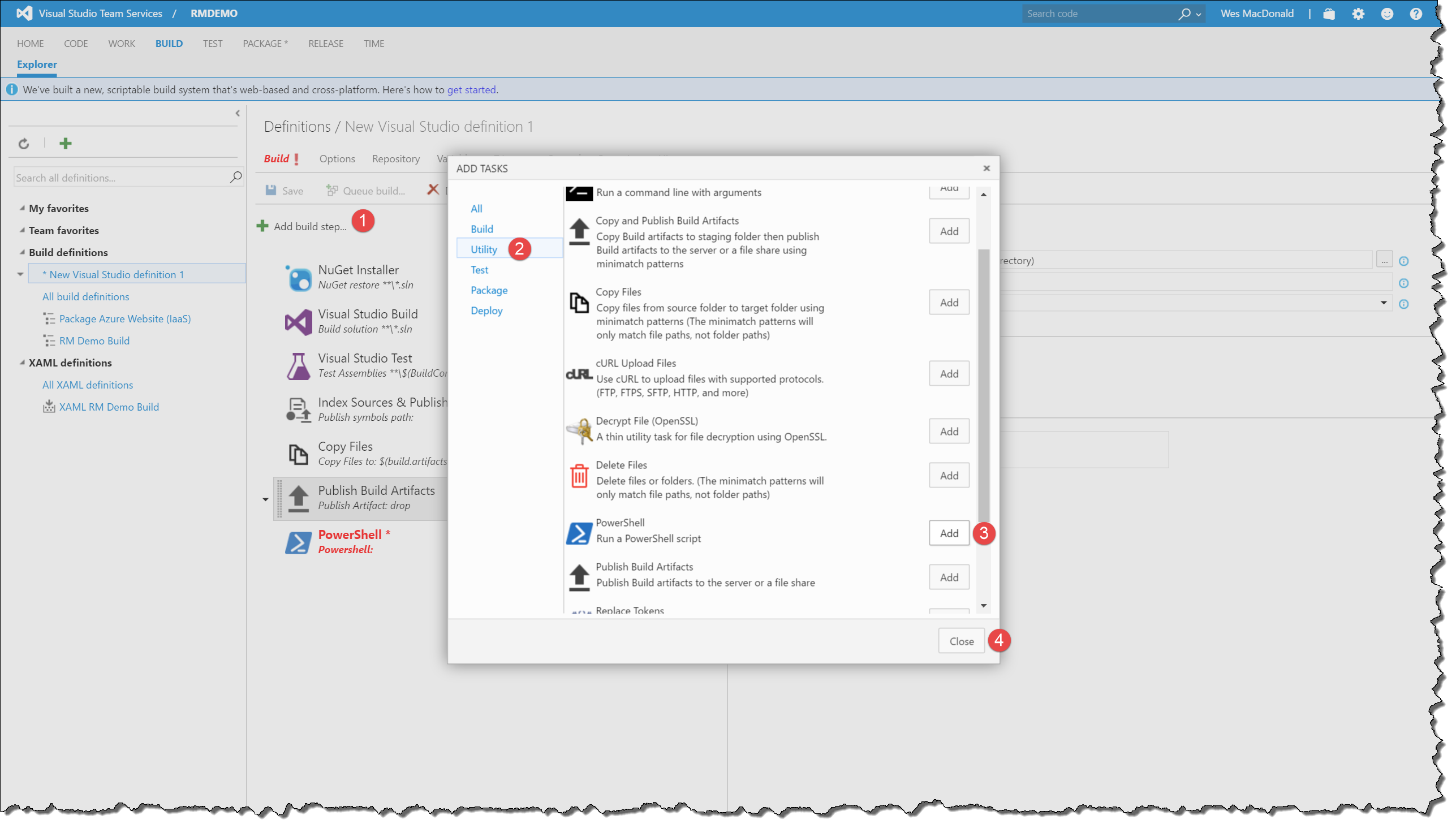
Task: Close the Add Tasks dialog with Close button
Action: 961,641
